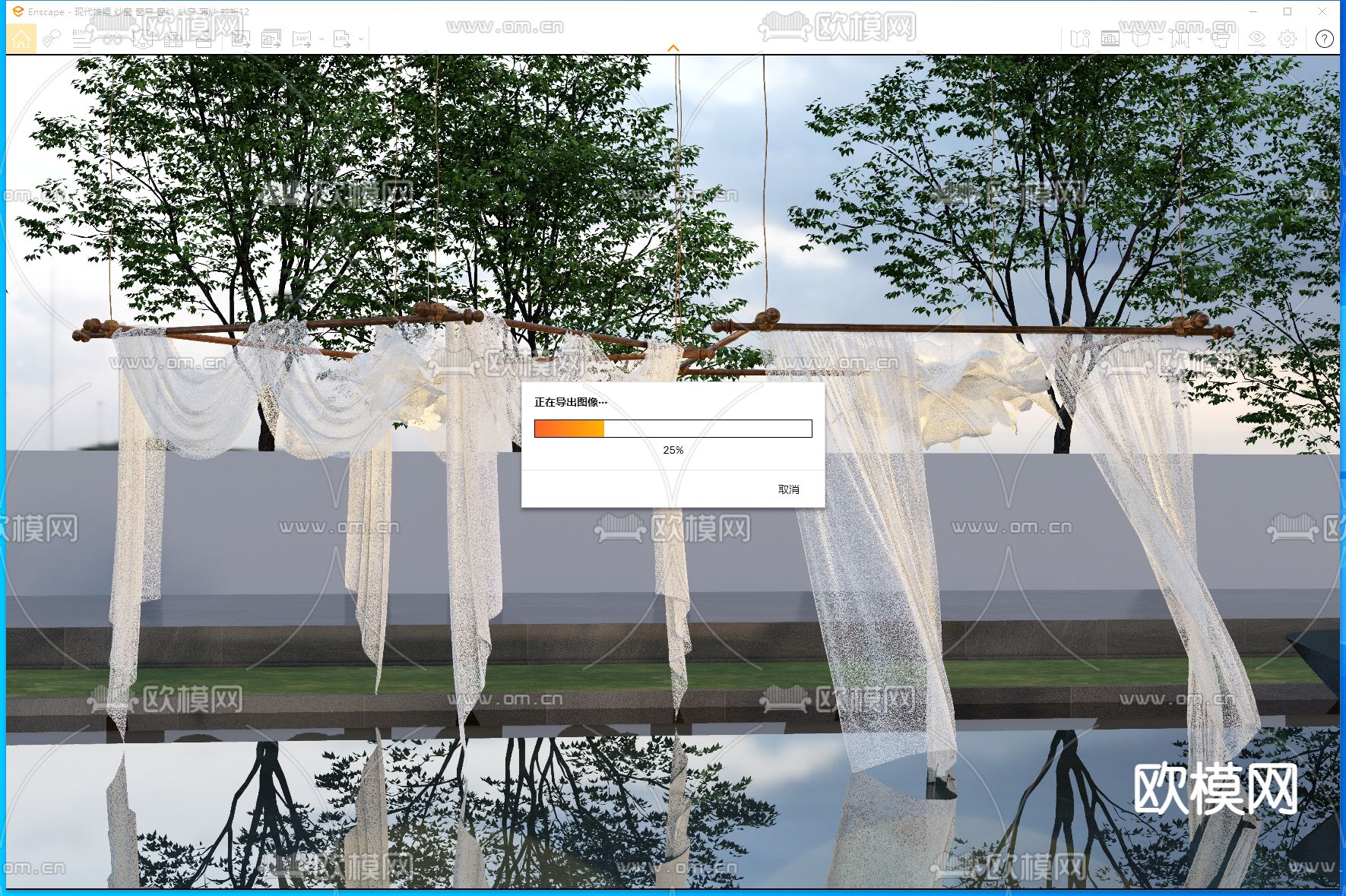Click the 正在导出图像 dialog title text

pos(570,402)
